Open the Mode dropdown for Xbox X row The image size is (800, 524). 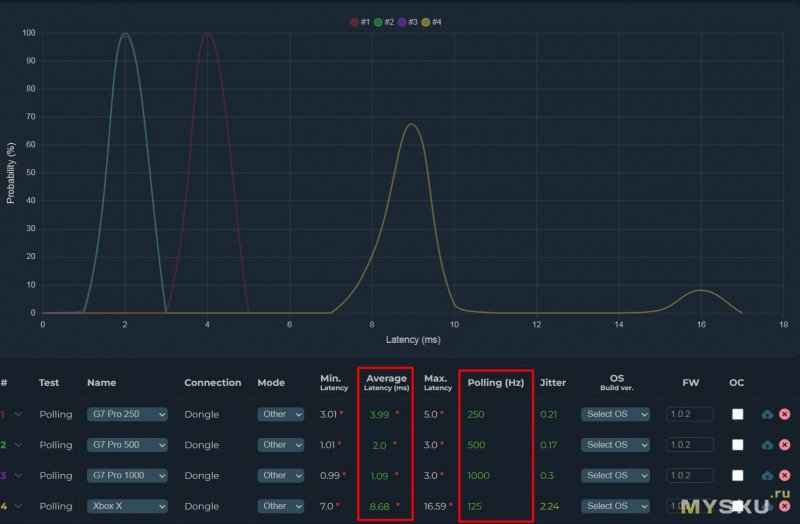point(281,507)
